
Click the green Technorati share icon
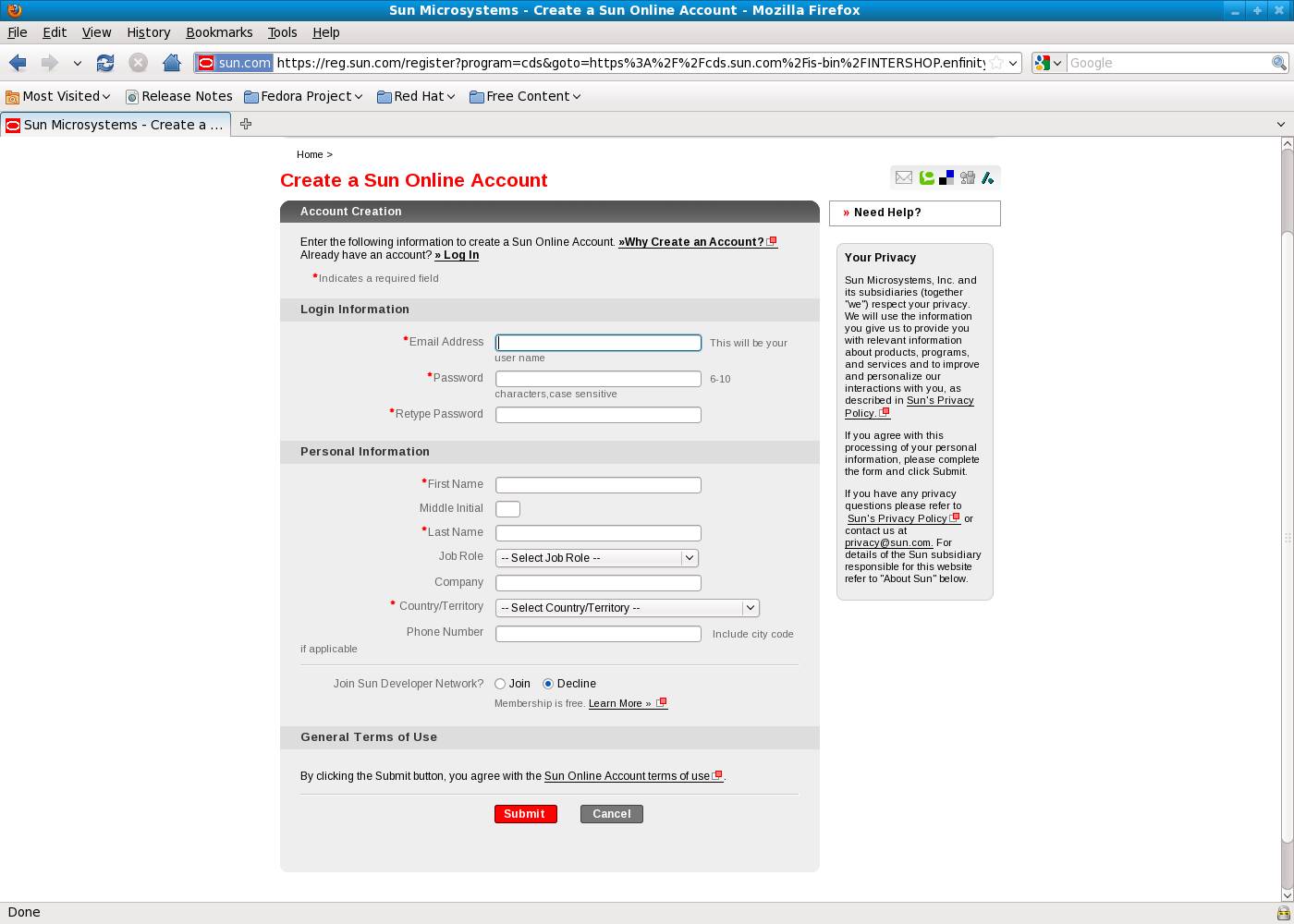pyautogui.click(x=926, y=177)
